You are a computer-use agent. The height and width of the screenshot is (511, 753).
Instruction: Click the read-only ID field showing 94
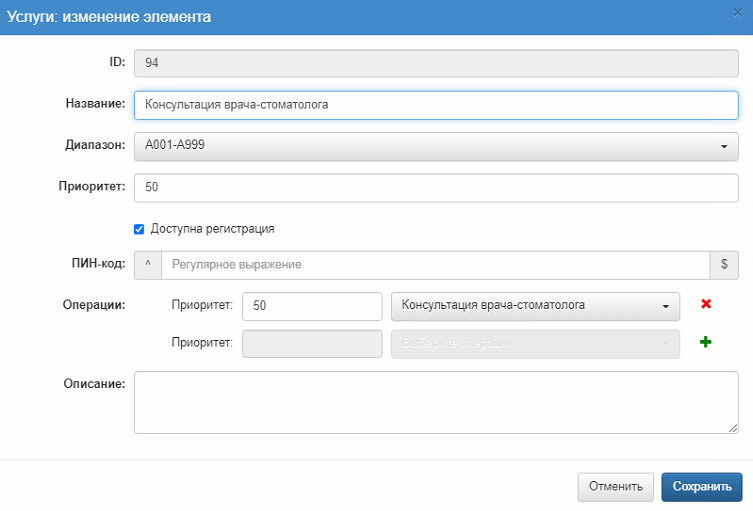[436, 62]
